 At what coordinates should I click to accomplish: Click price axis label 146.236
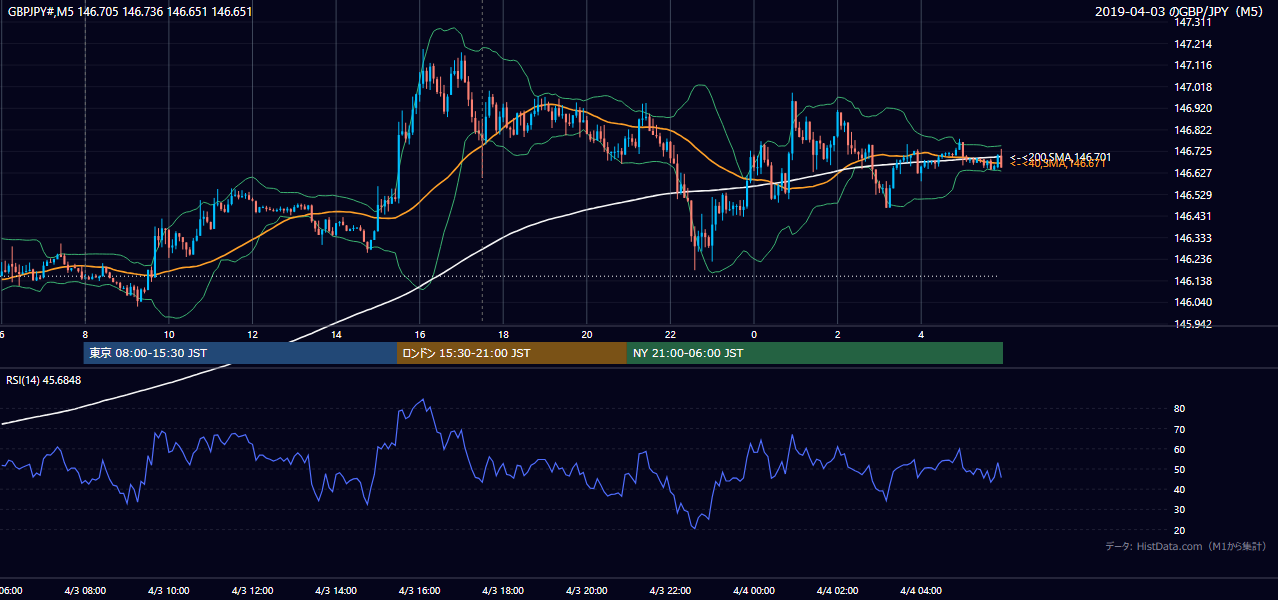point(1193,259)
